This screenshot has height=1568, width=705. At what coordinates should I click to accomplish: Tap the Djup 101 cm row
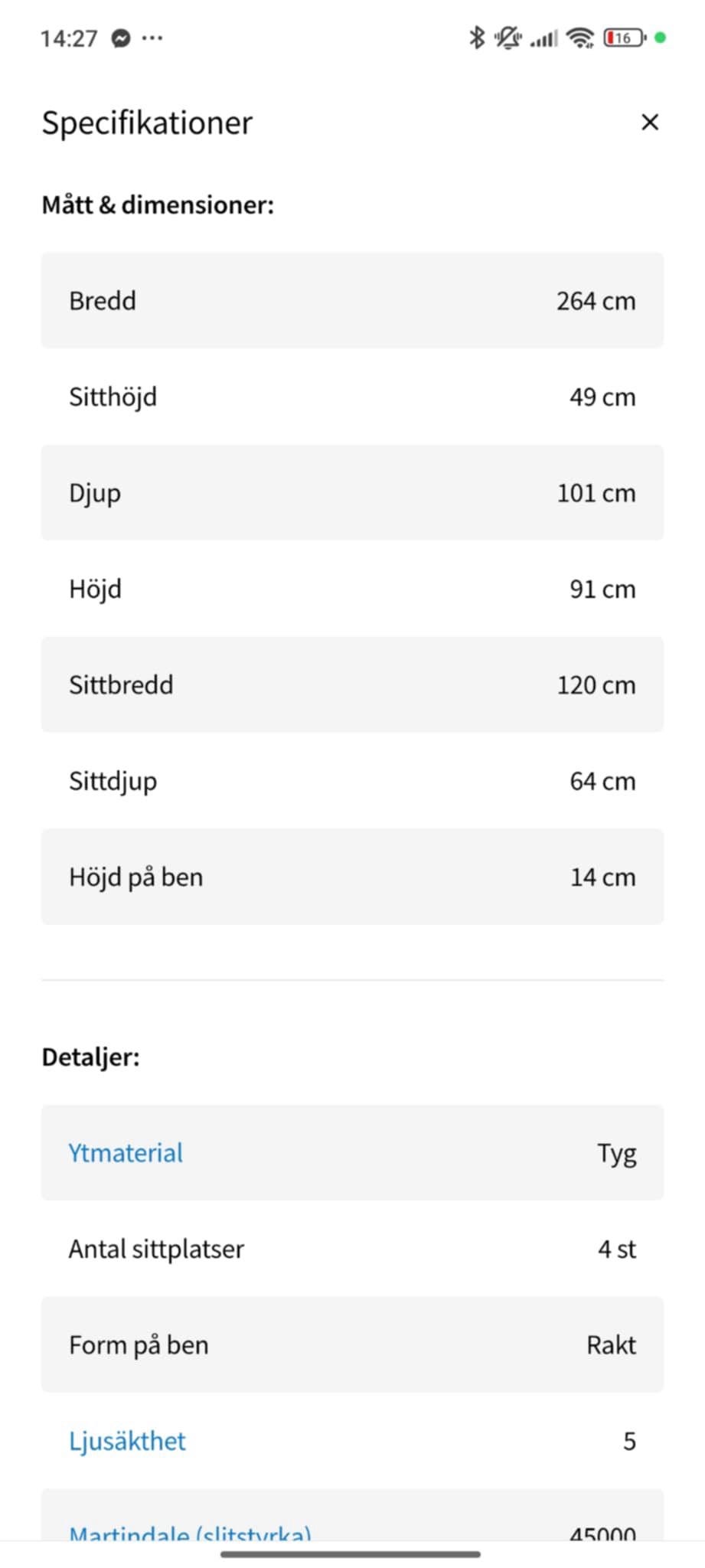coord(352,493)
